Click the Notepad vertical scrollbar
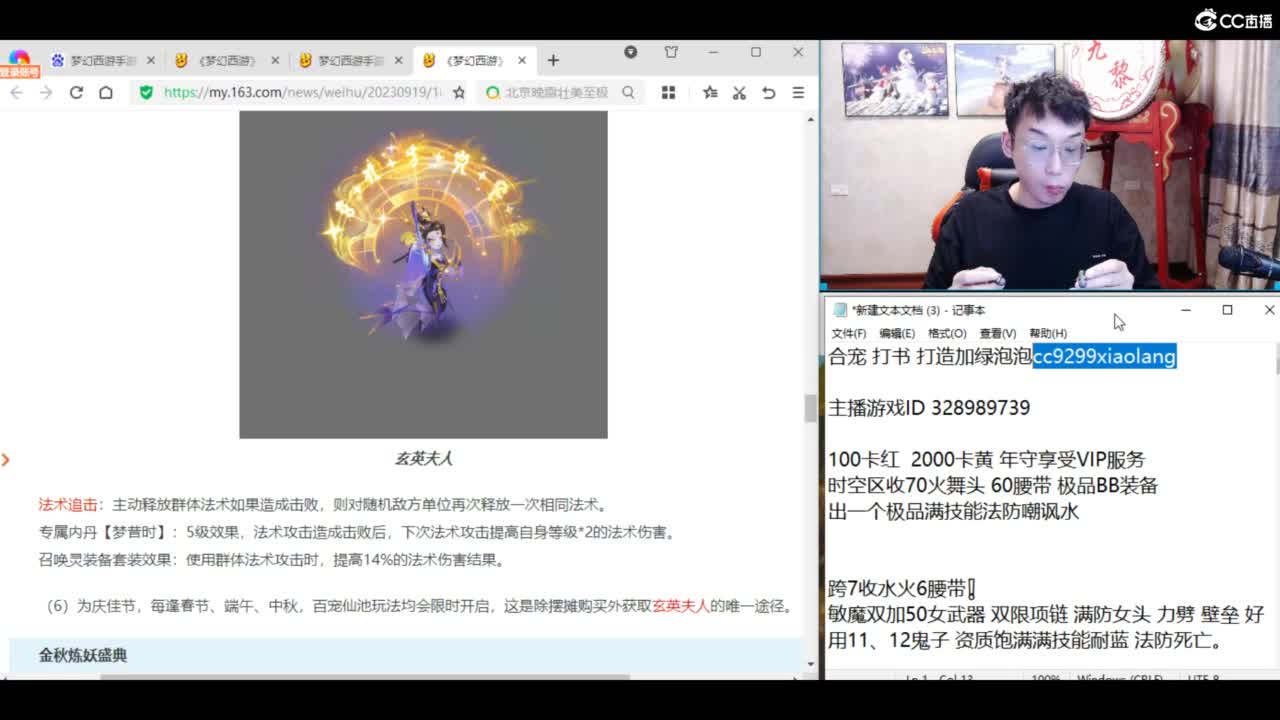1280x720 pixels. tap(1276, 360)
